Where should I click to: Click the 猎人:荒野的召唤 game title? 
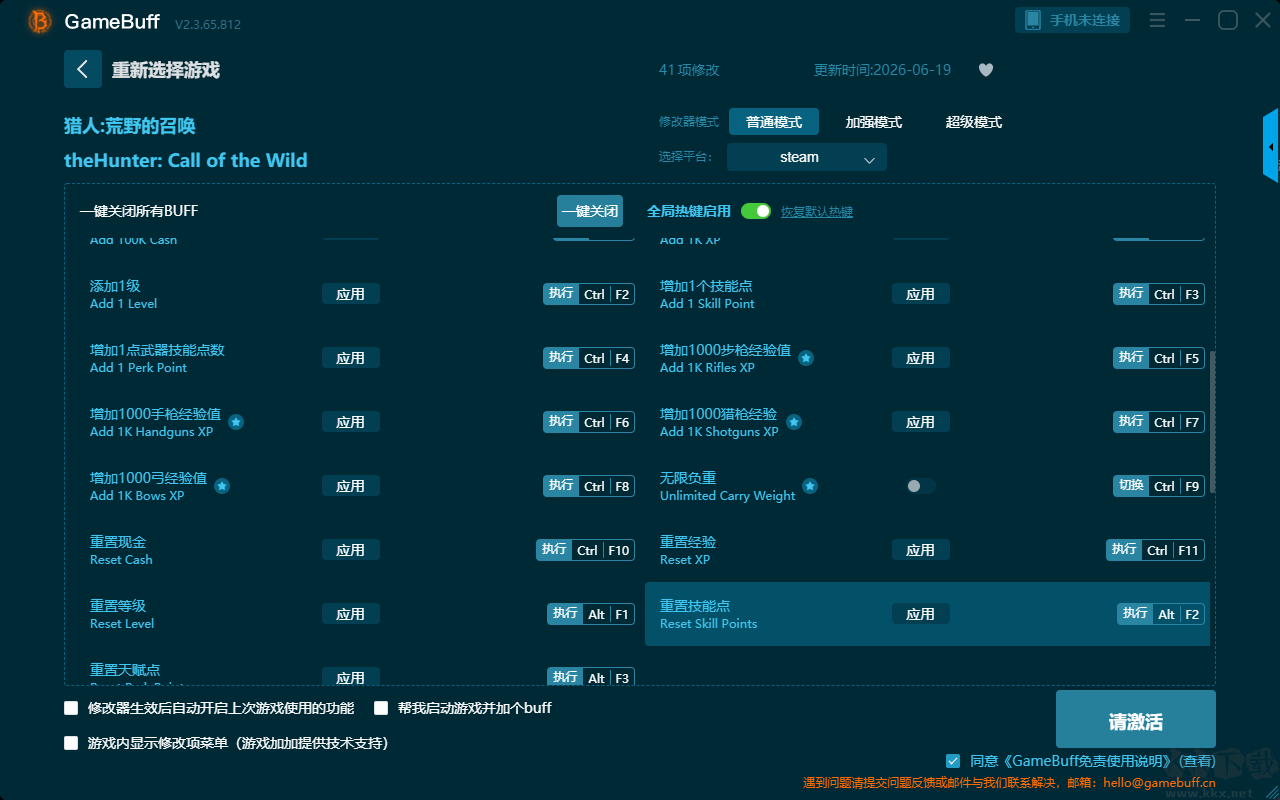pyautogui.click(x=130, y=126)
